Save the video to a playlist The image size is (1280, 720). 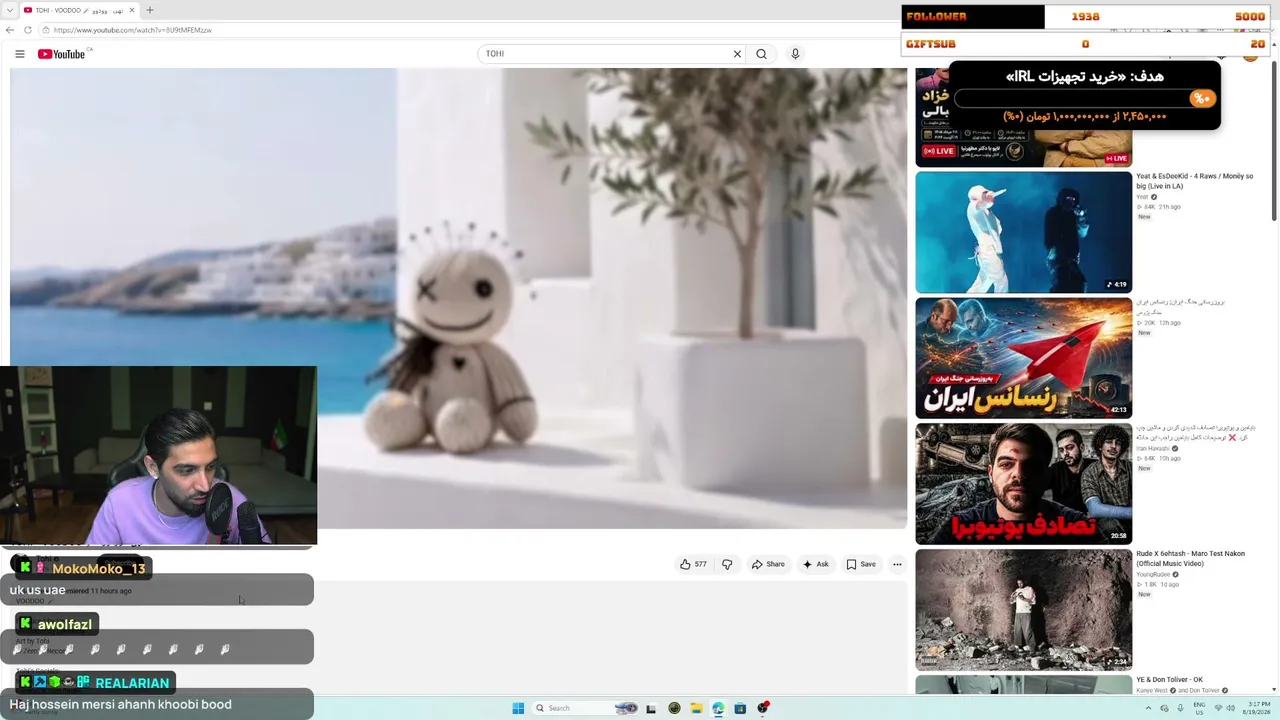pyautogui.click(x=861, y=564)
